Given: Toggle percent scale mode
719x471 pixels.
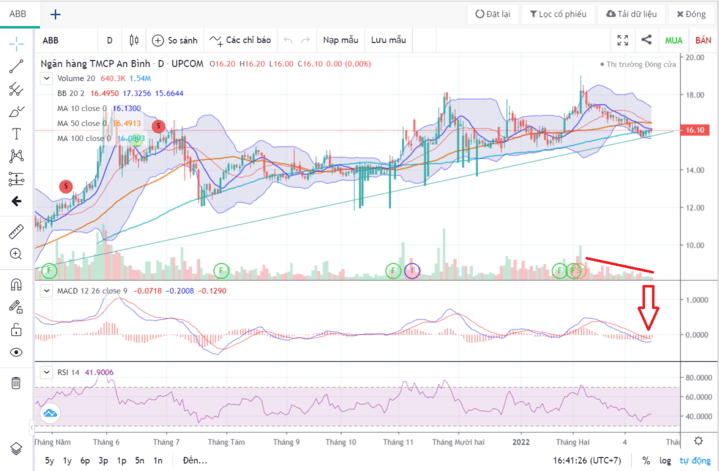Looking at the screenshot, I should click(x=646, y=460).
